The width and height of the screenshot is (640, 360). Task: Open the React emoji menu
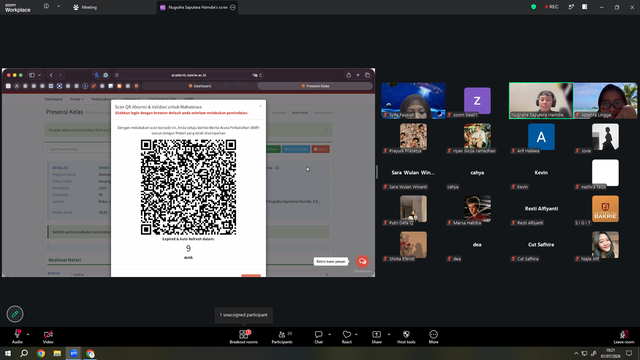pyautogui.click(x=347, y=337)
